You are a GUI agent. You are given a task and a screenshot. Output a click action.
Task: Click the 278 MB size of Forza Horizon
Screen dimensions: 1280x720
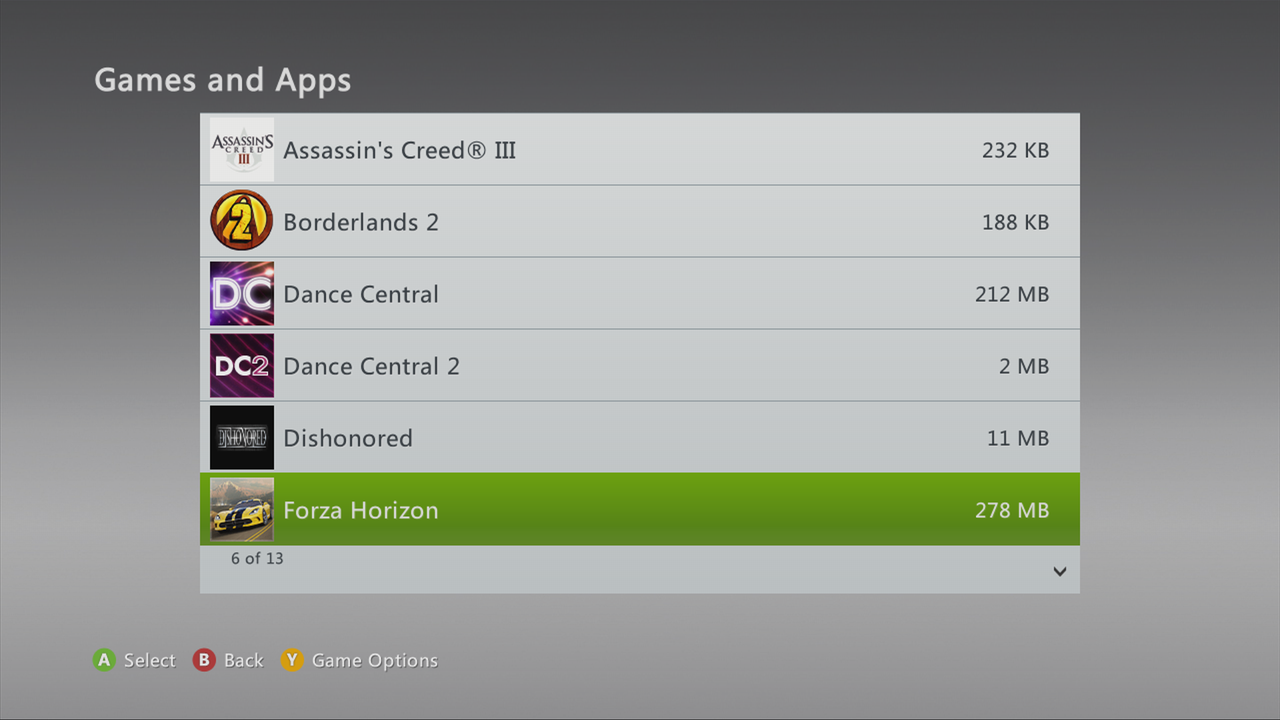point(1012,510)
